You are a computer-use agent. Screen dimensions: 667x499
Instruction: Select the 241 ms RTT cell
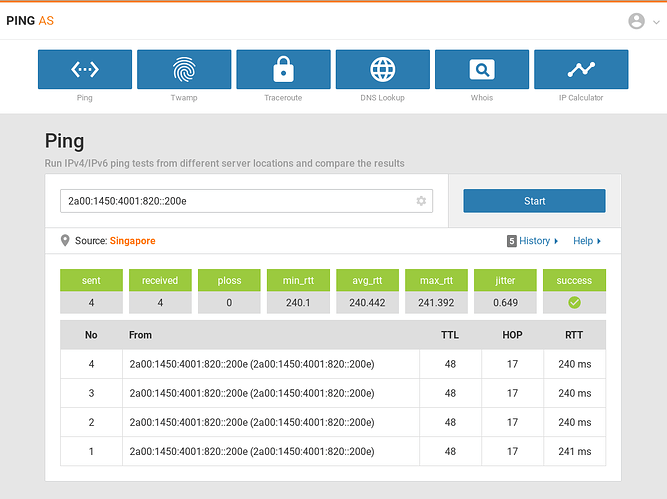coord(575,451)
